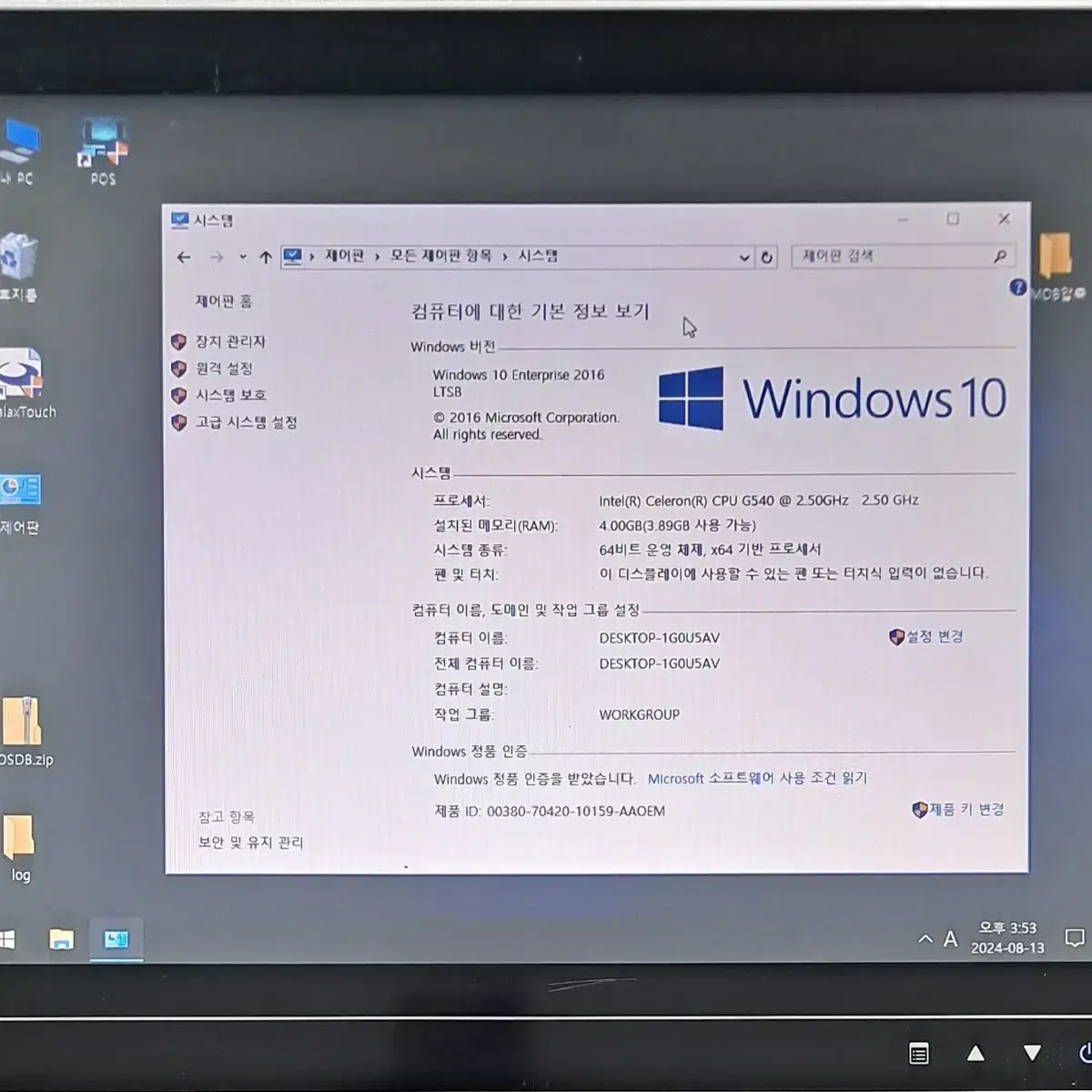Click the text Windows 10 Enterprise 2016 LTSB
1092x1092 pixels.
point(518,383)
